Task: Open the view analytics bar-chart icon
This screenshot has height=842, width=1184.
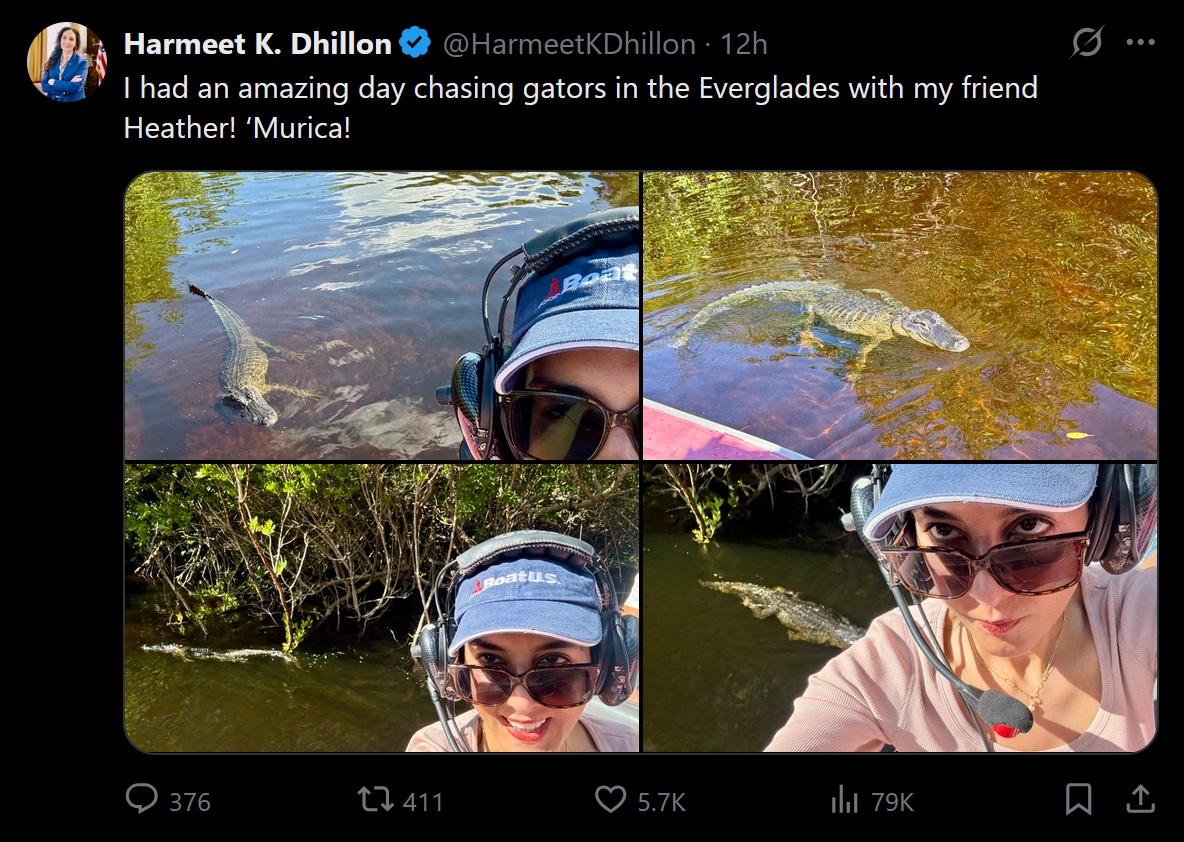Action: click(845, 799)
